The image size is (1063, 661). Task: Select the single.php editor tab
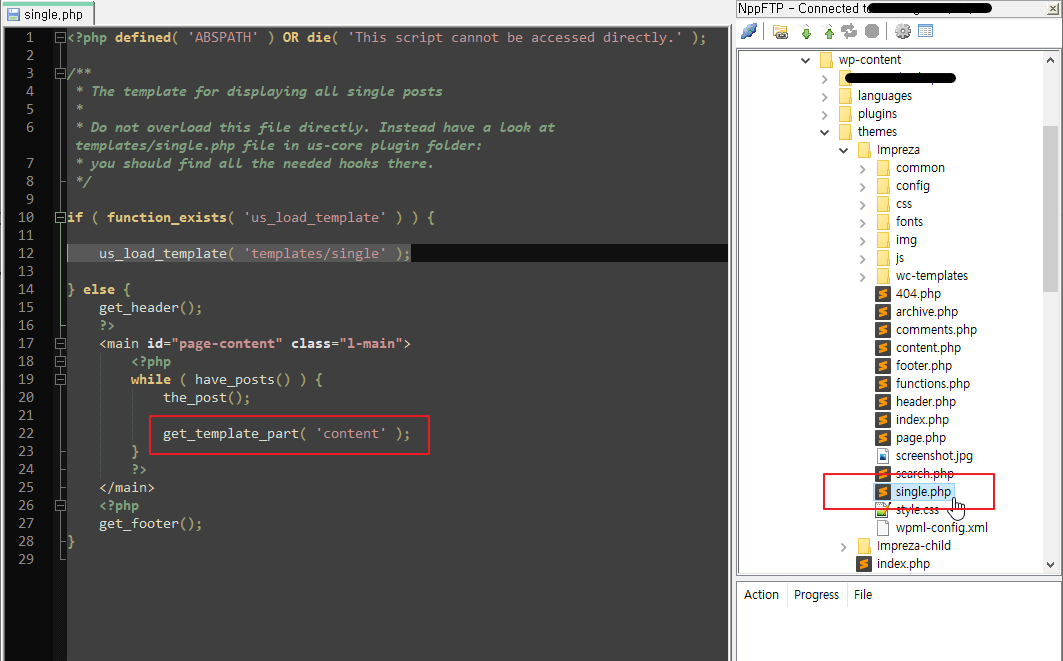[47, 14]
